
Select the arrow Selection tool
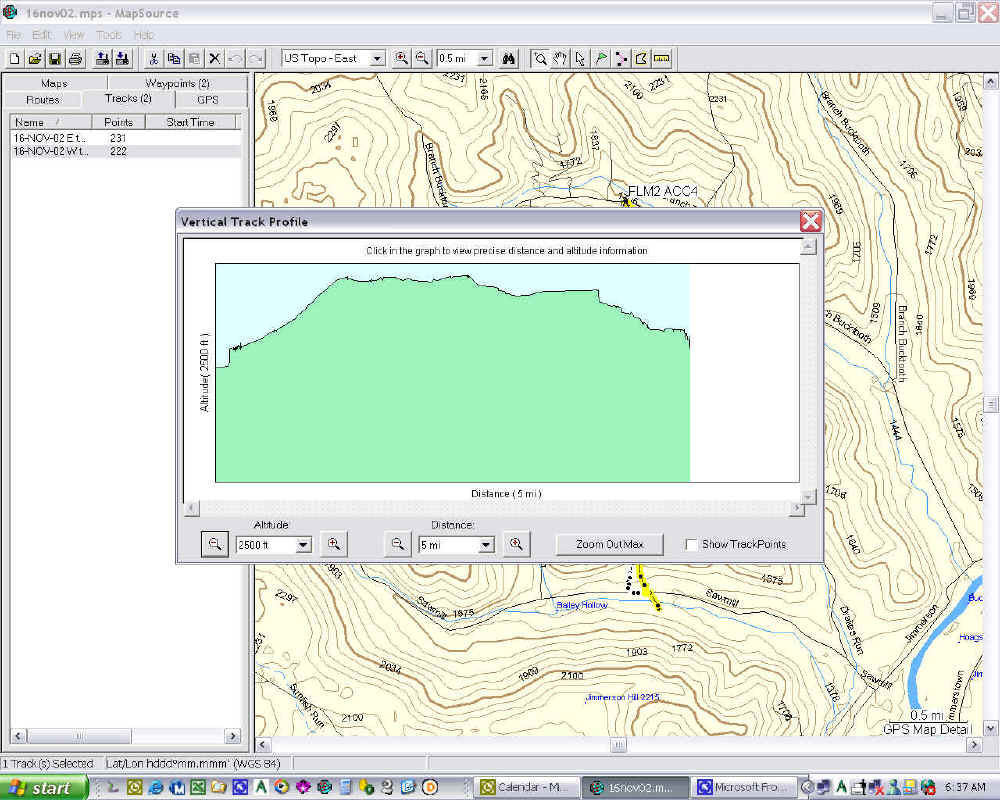click(x=580, y=59)
